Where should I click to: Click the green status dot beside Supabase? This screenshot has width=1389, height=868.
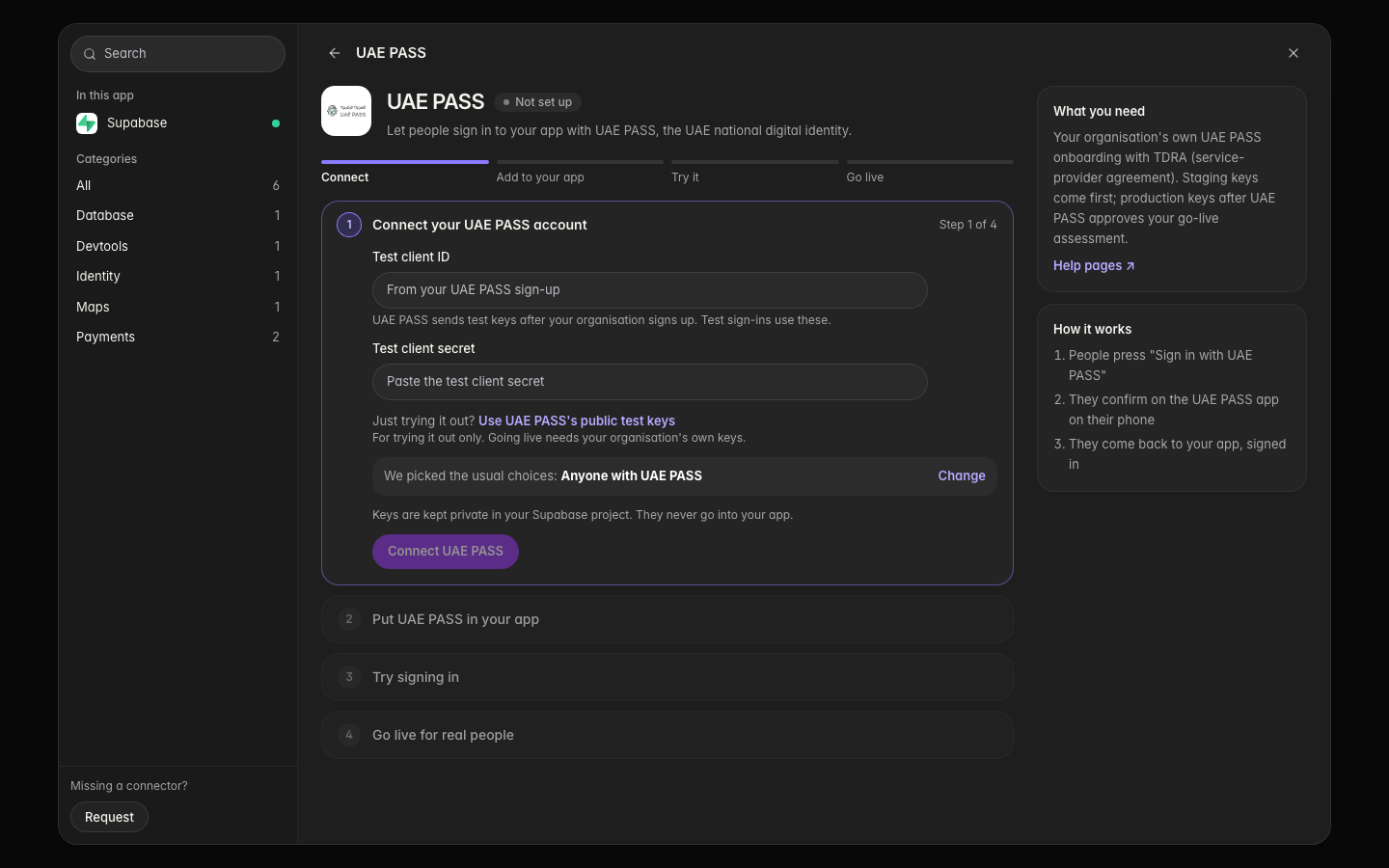[x=276, y=123]
